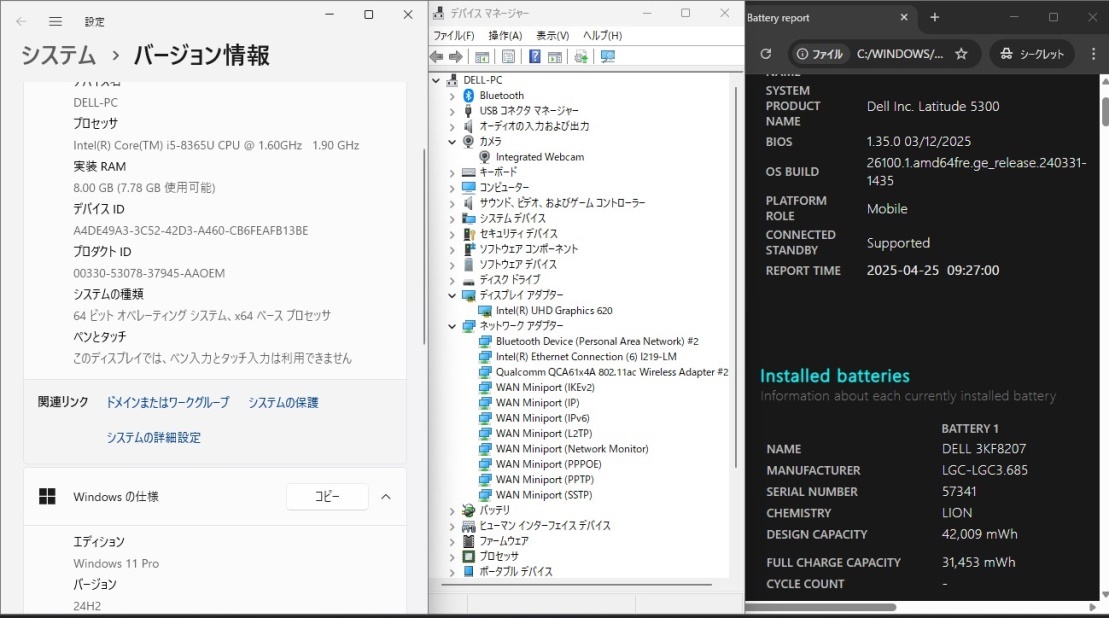Collapse the ネットワーク アダプター category

click(452, 326)
